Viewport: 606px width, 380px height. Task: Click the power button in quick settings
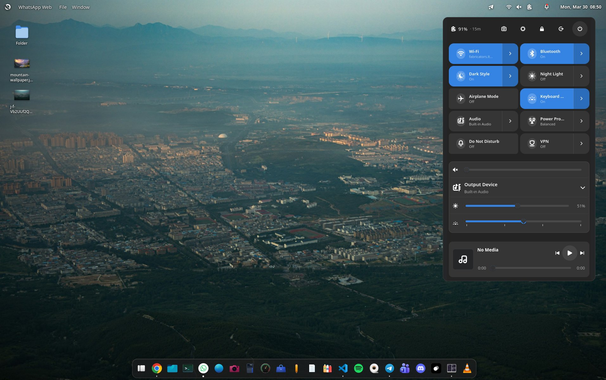580,29
